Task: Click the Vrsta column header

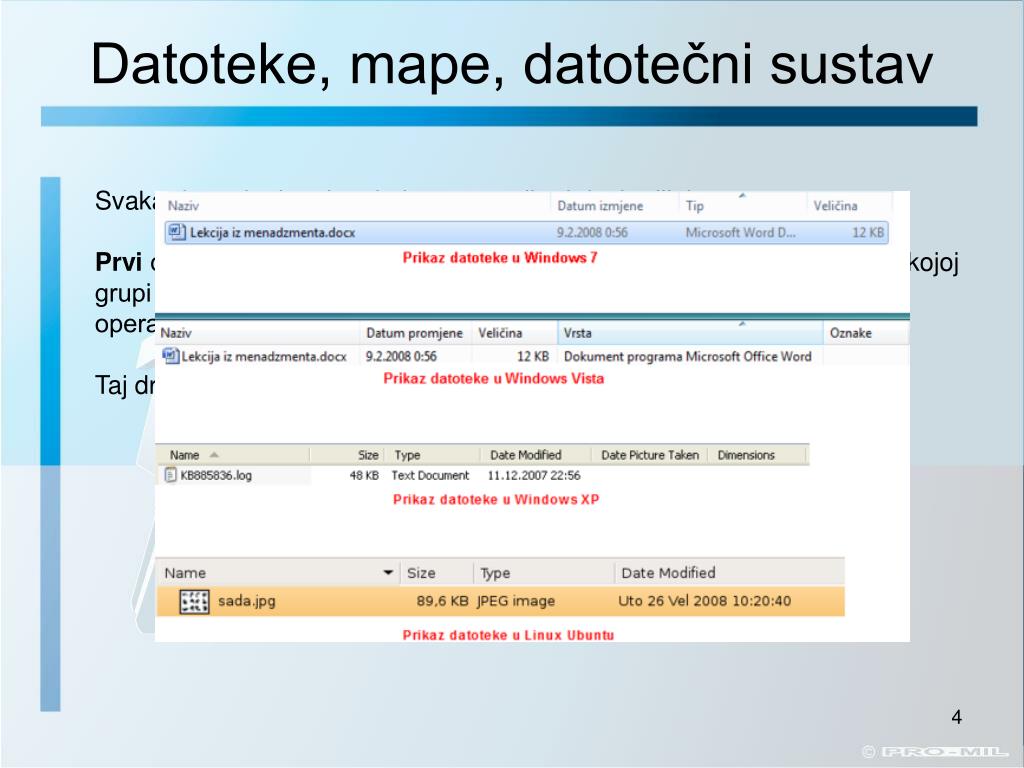Action: [577, 333]
